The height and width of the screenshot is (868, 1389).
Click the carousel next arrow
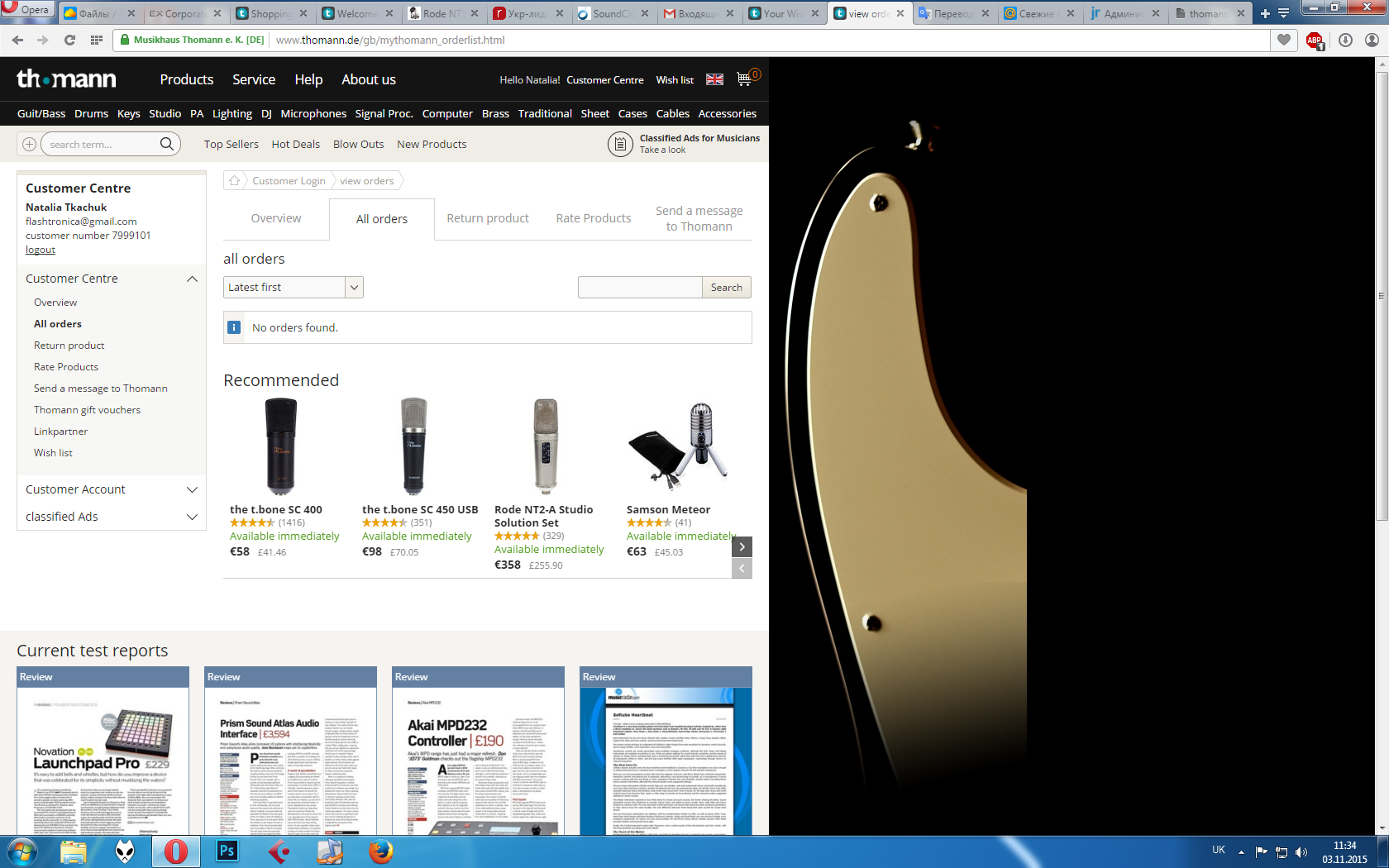pyautogui.click(x=742, y=546)
